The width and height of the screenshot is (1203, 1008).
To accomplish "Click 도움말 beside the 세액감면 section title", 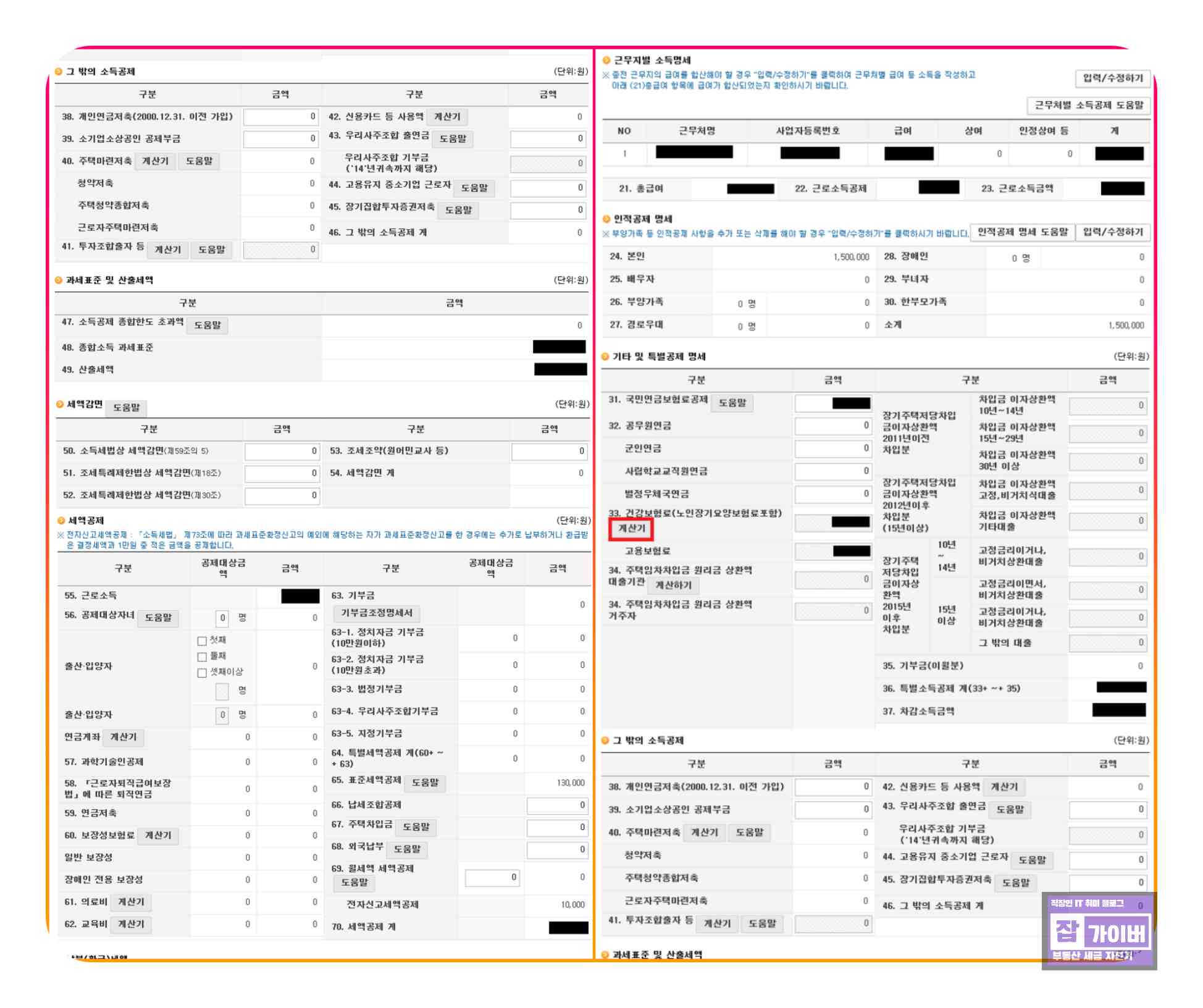I will tap(127, 408).
